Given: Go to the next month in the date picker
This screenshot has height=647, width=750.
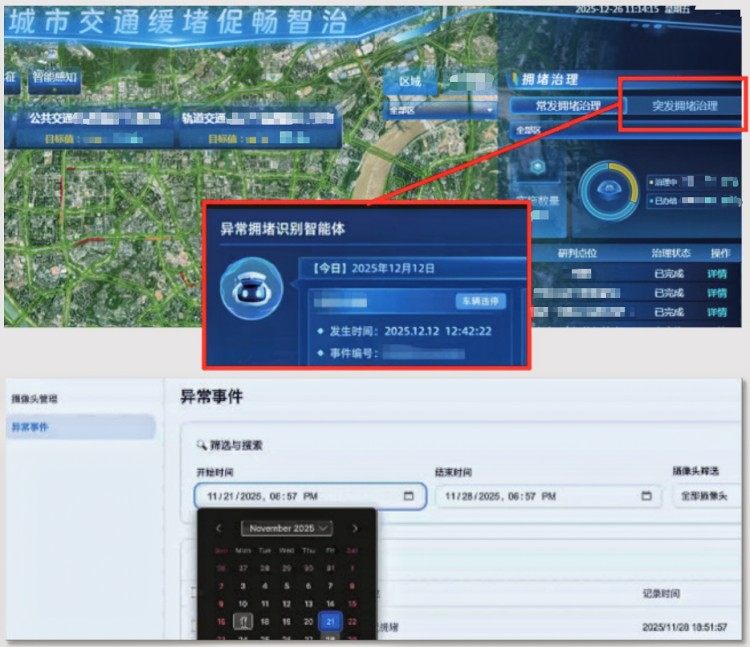Looking at the screenshot, I should 355,528.
